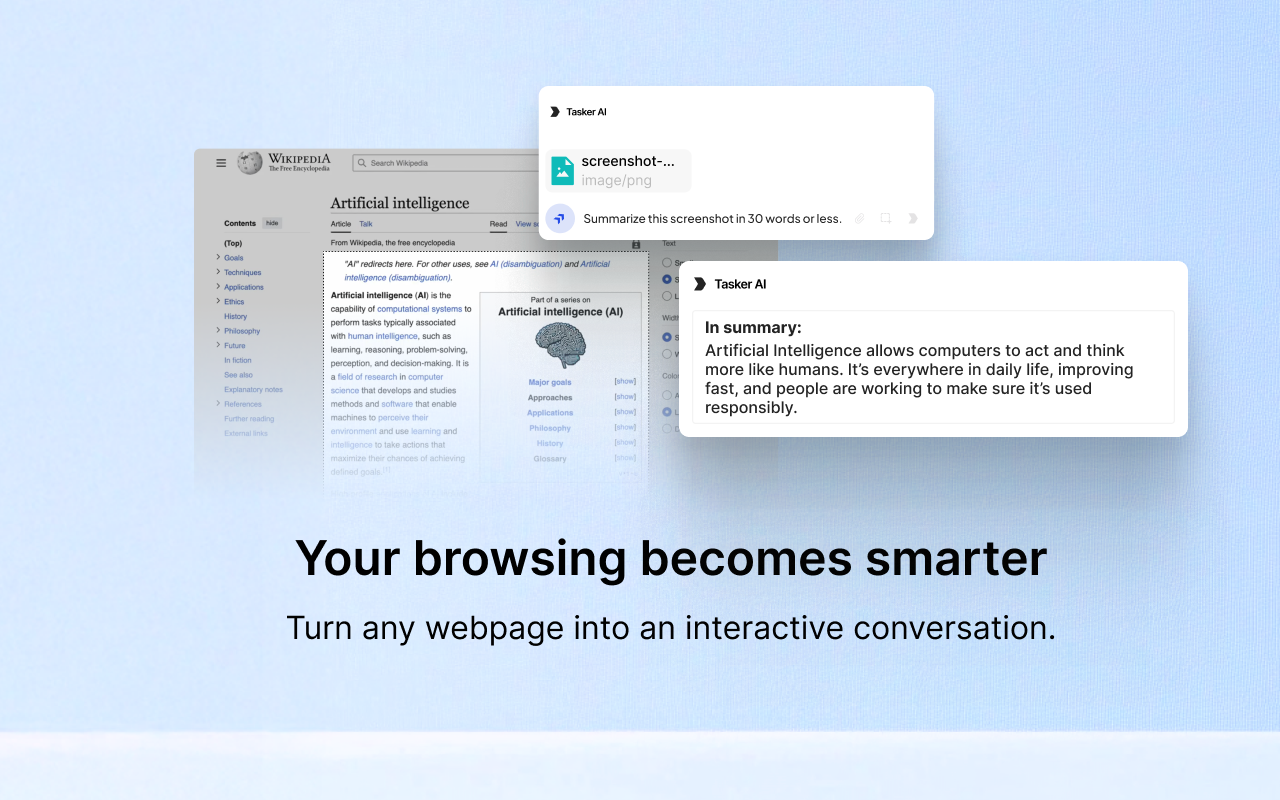The height and width of the screenshot is (800, 1280).
Task: Click the blue send-arrow prompt icon
Action: (x=559, y=219)
